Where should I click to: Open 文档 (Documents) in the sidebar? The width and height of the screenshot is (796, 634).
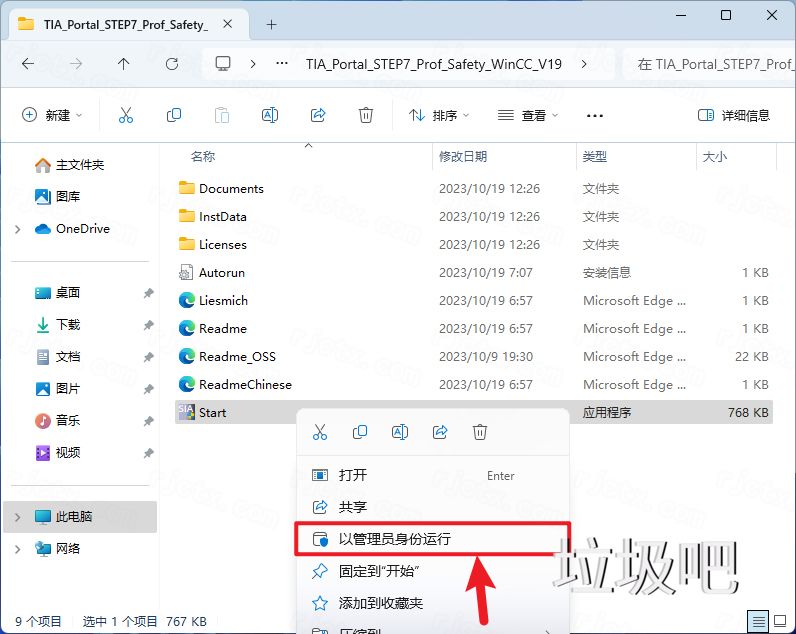coord(57,357)
